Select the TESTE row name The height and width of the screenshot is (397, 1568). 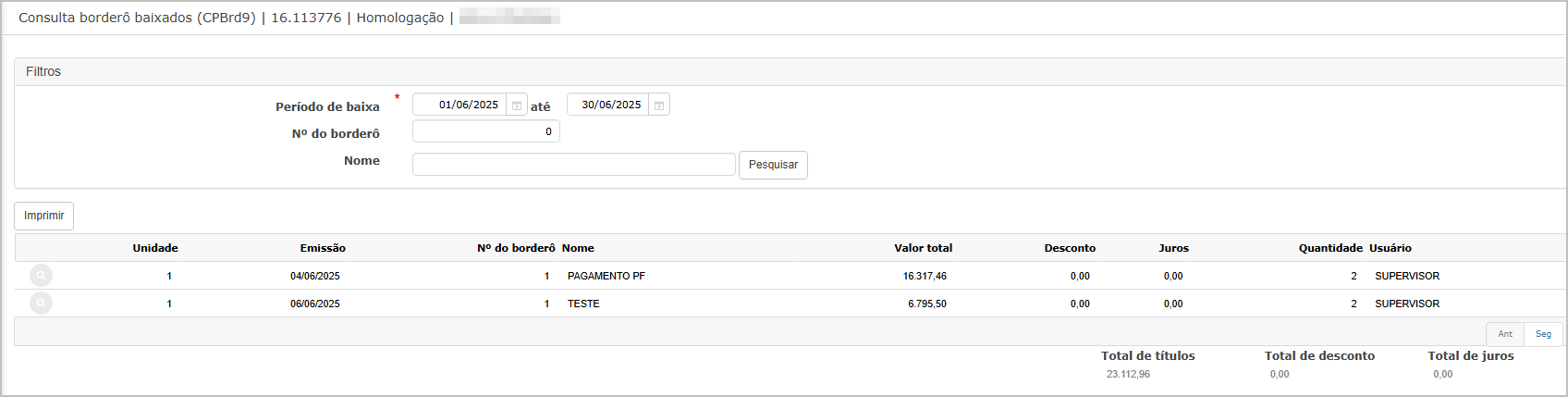click(583, 304)
